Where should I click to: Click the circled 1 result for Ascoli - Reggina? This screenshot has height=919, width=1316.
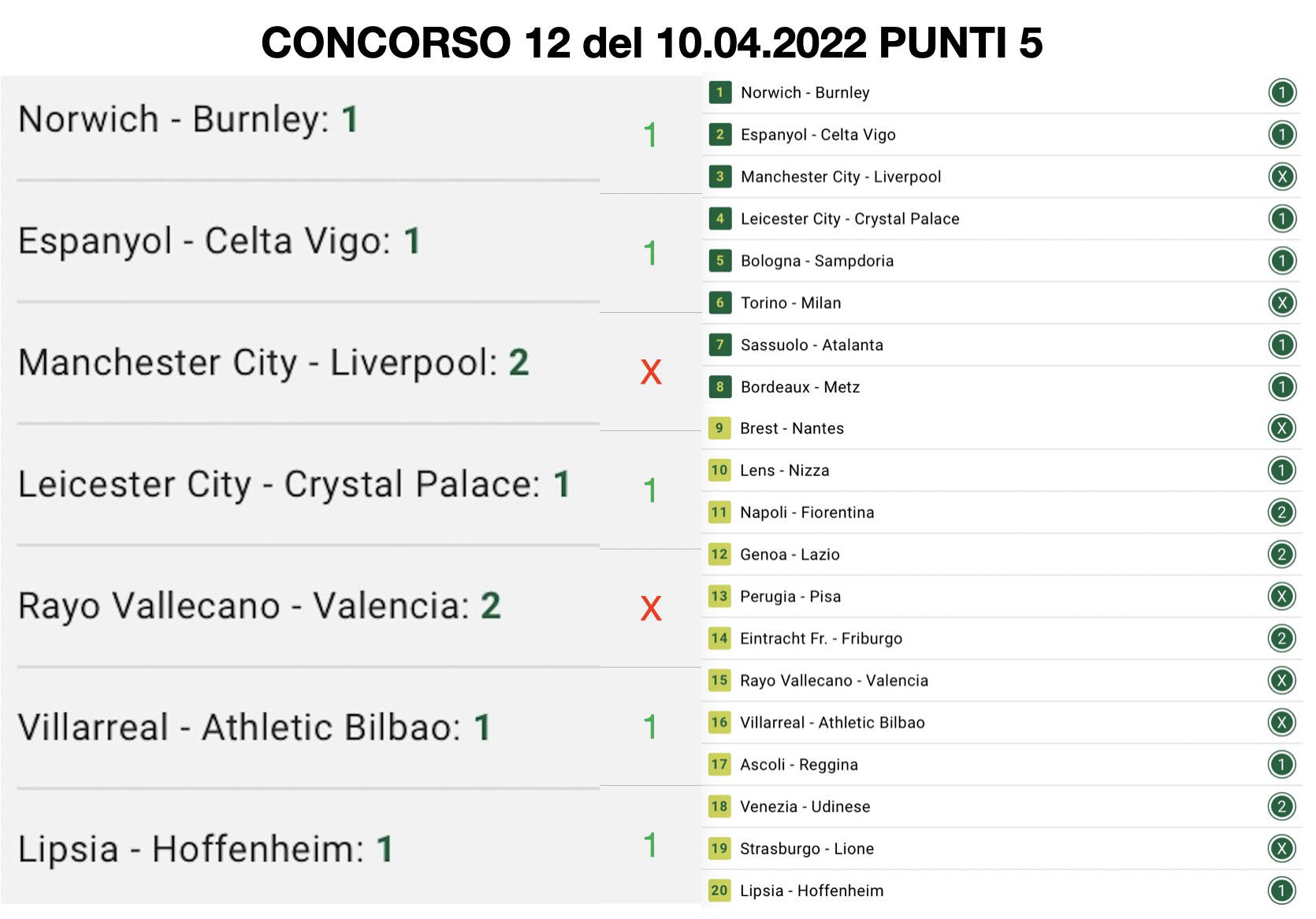[1281, 765]
